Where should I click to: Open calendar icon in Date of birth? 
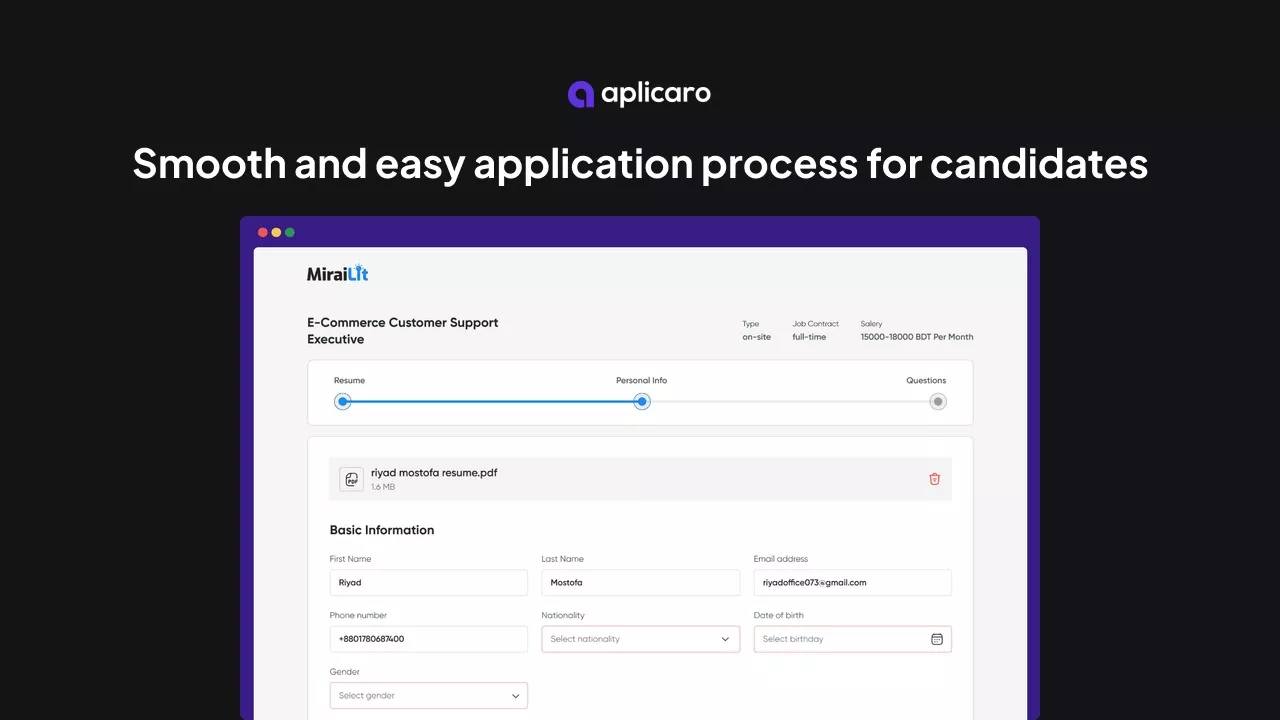(x=936, y=639)
